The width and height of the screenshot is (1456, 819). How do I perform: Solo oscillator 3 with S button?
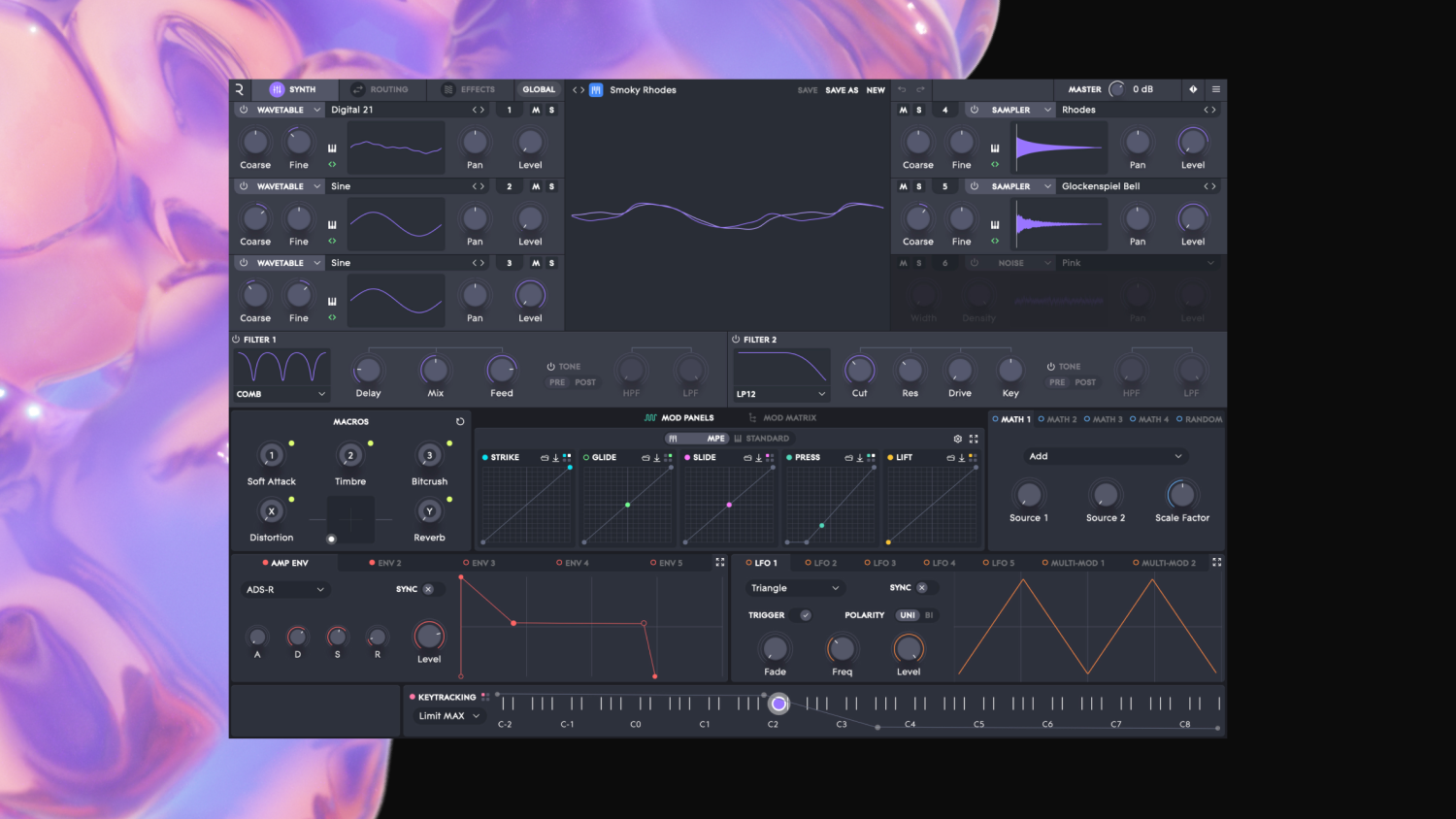tap(551, 263)
